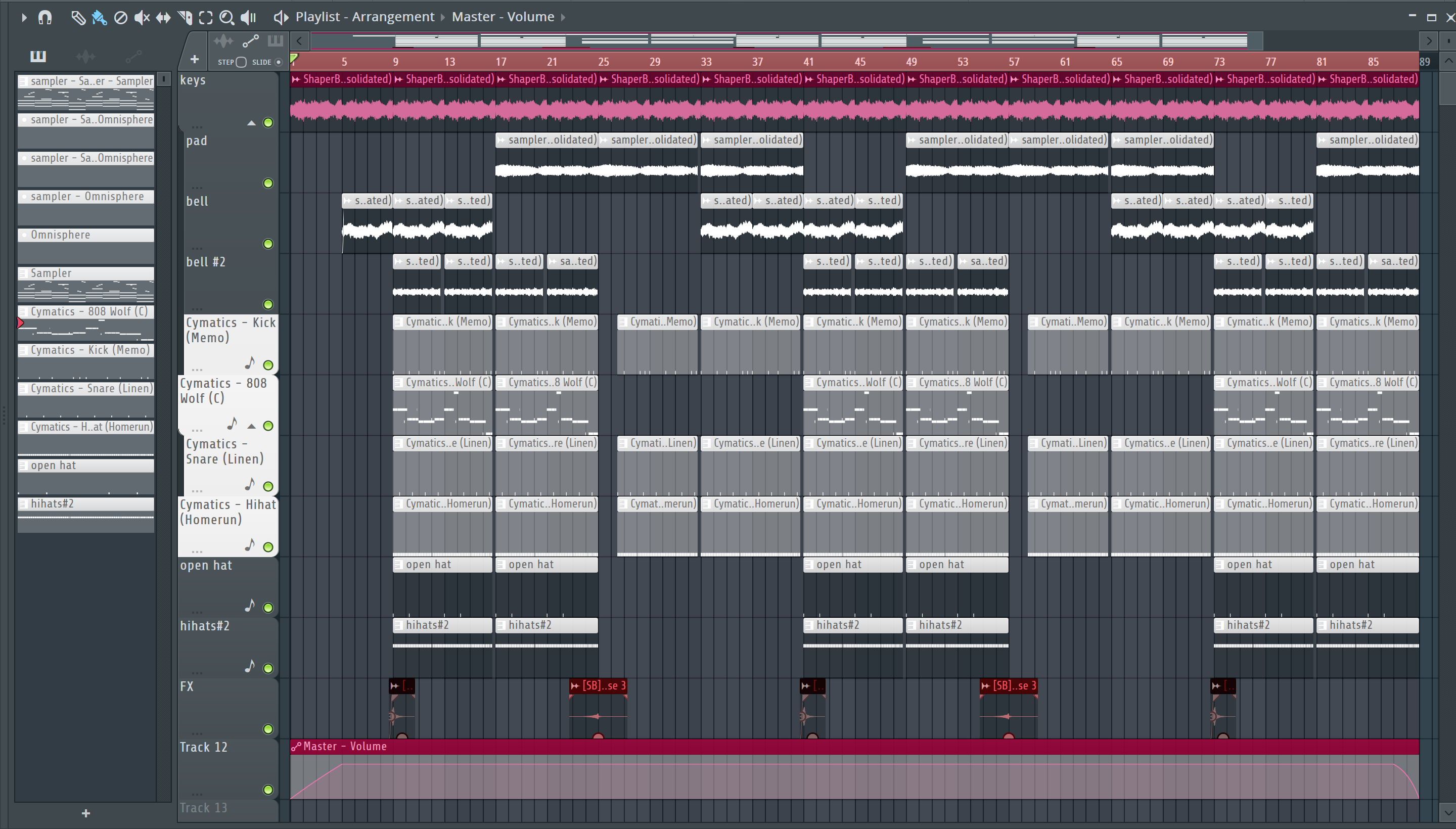Select the Delete tool
This screenshot has height=829, width=1456.
click(121, 18)
